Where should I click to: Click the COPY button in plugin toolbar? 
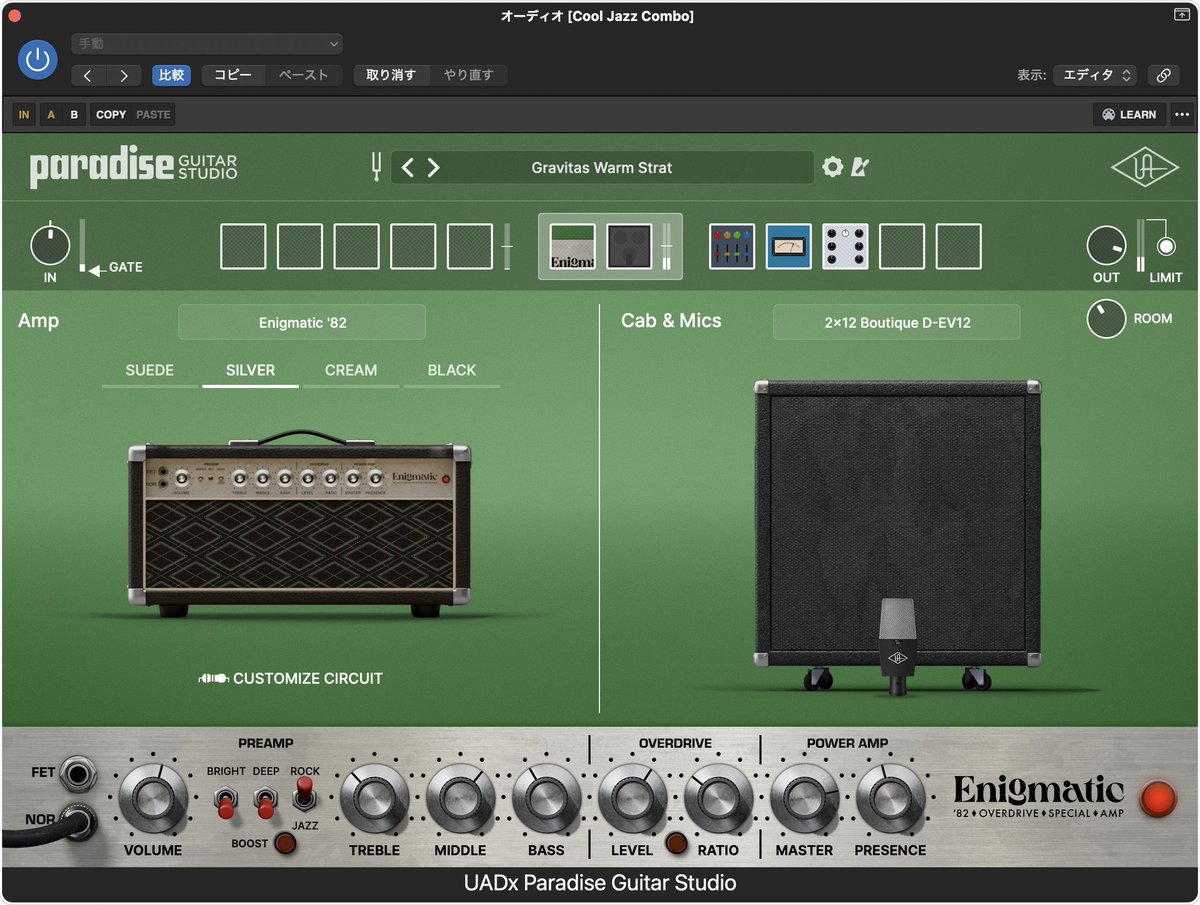tap(111, 115)
